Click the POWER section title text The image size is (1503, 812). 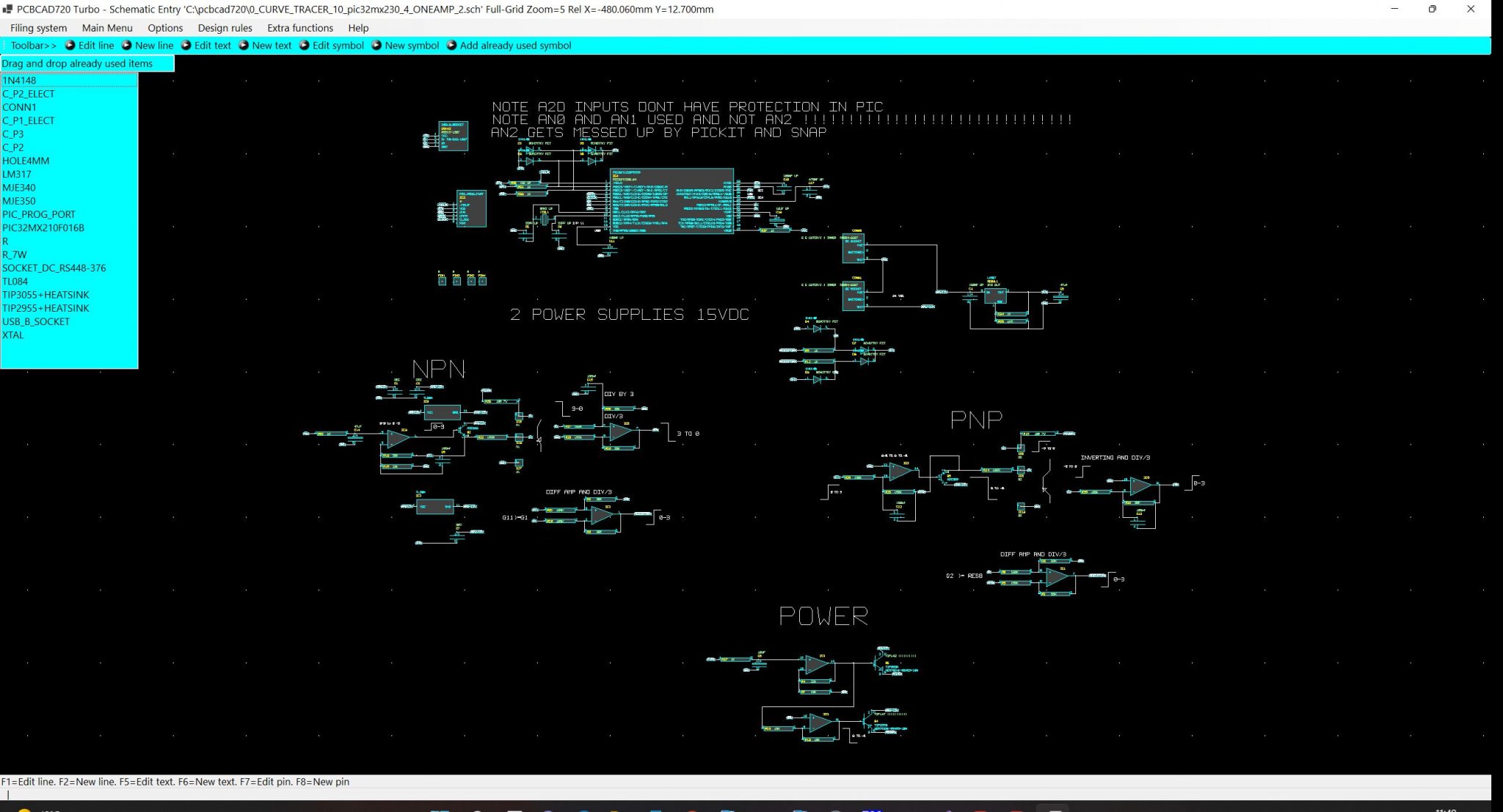pyautogui.click(x=823, y=616)
